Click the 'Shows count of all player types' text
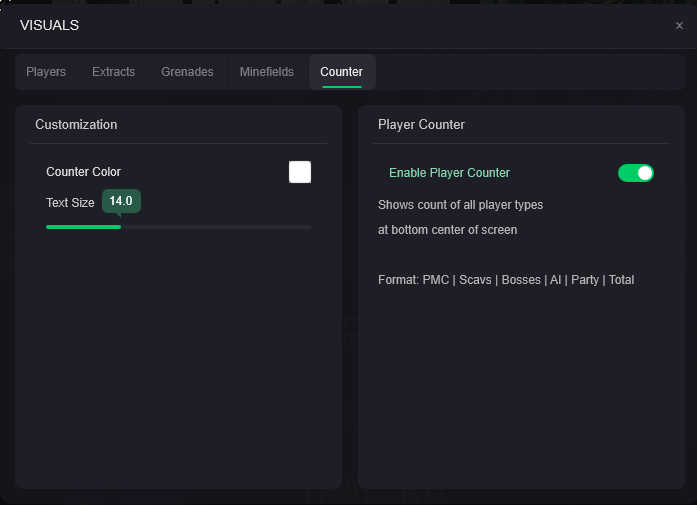 pyautogui.click(x=460, y=205)
